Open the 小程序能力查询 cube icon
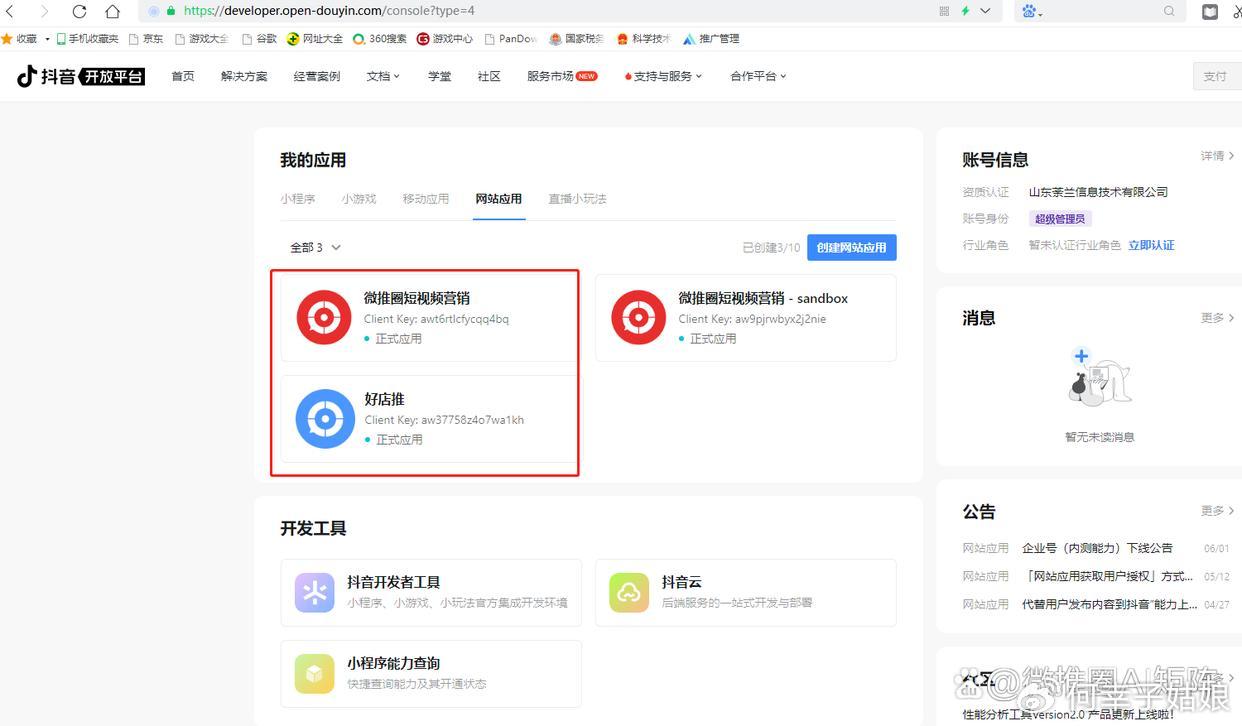This screenshot has height=726, width=1242. 315,673
